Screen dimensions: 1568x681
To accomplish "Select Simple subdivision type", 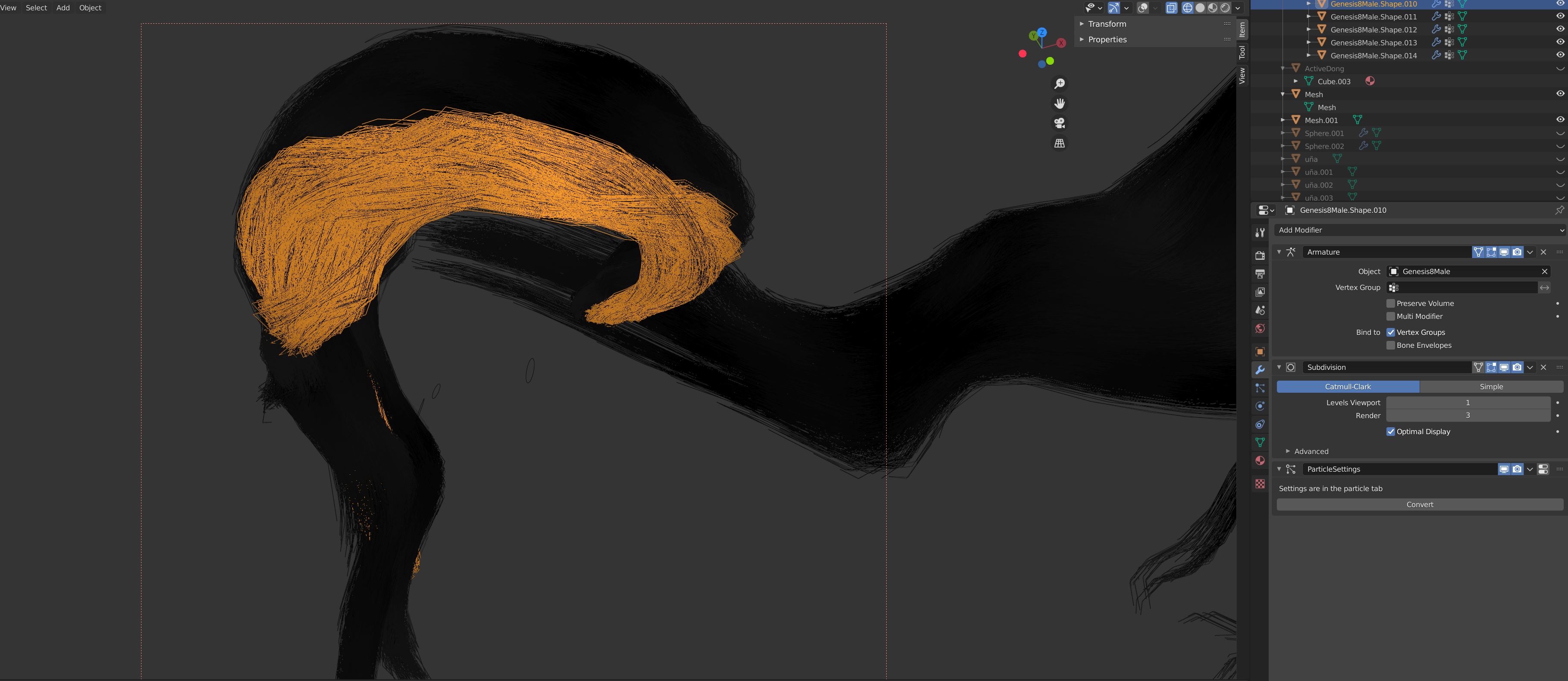I will pos(1491,387).
